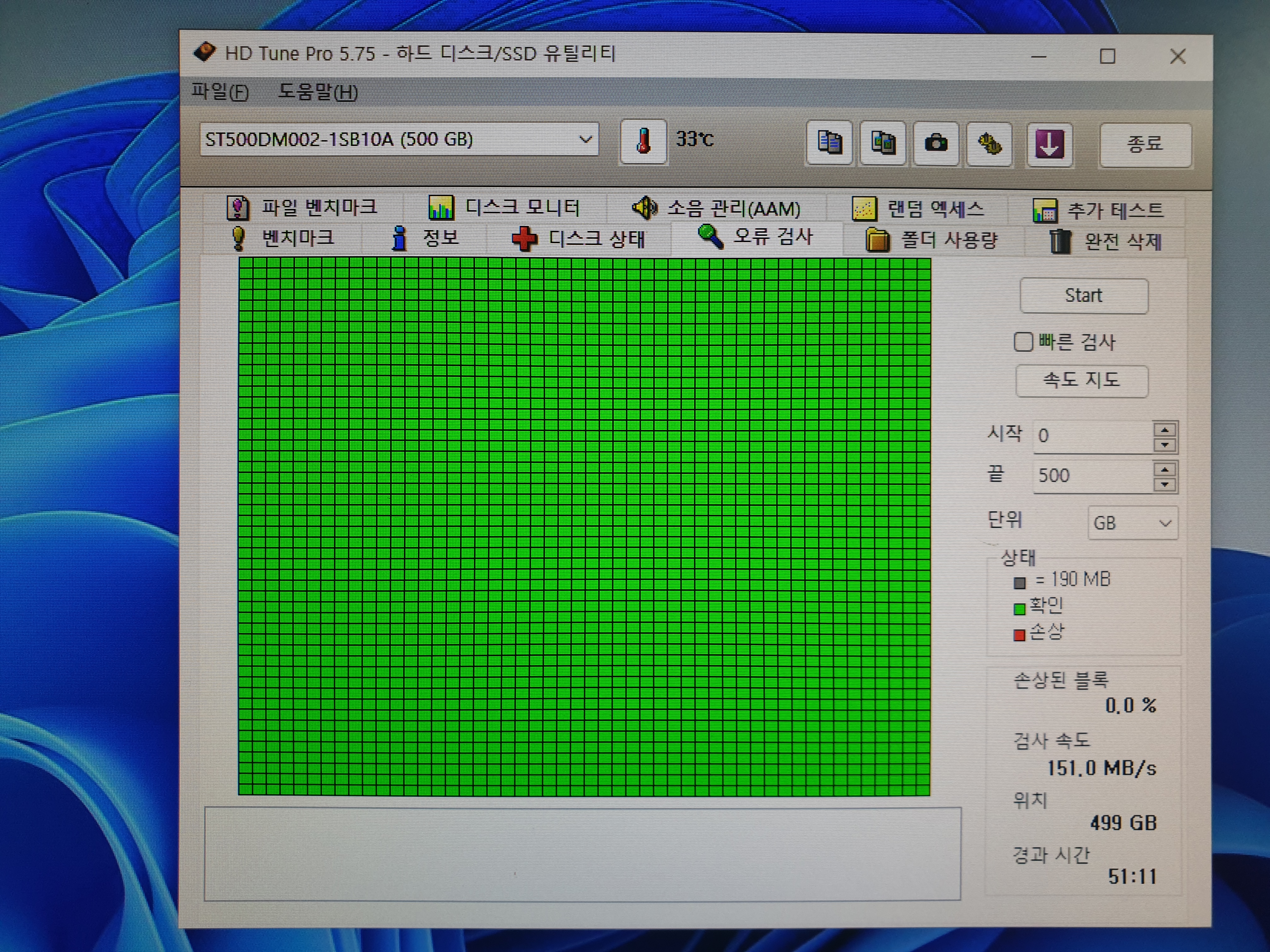Maximize the HD Tune Pro window
The image size is (1270, 952).
click(1107, 56)
